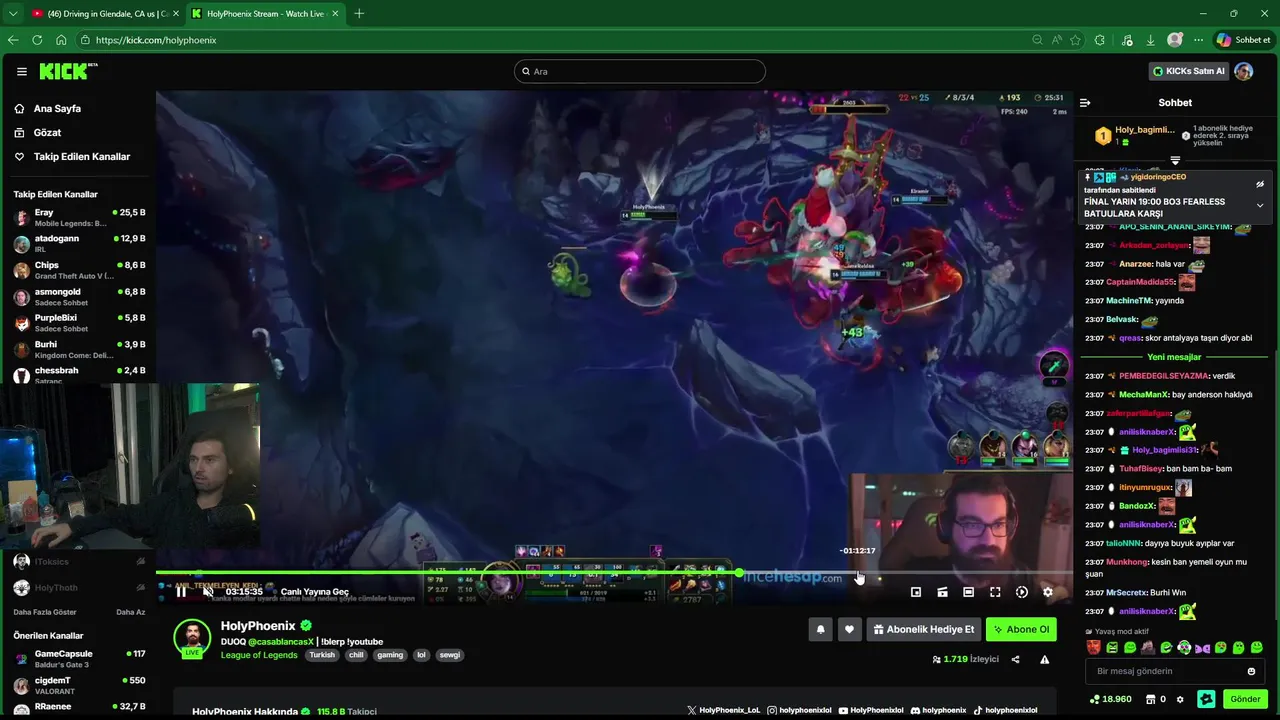Open browser three-dots settings menu
The image size is (1280, 720).
[1198, 40]
